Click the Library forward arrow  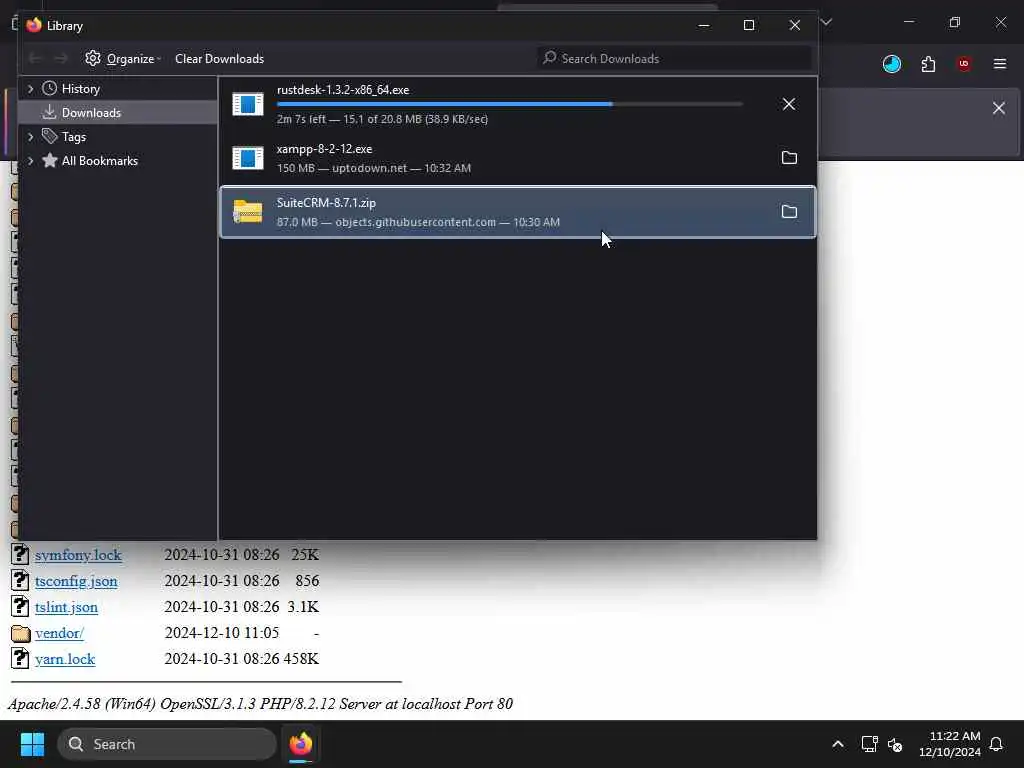coord(61,59)
